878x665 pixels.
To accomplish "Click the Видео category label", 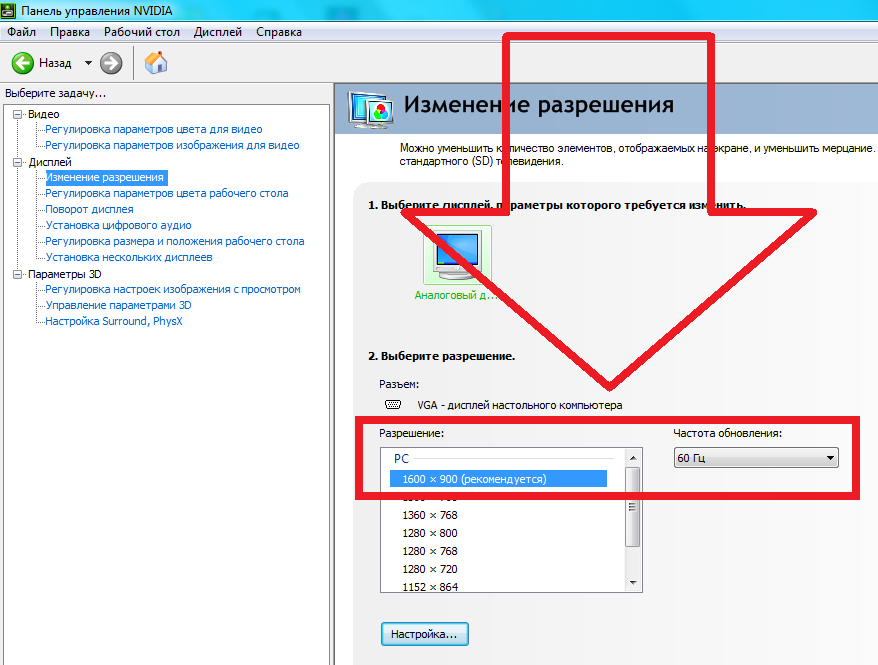I will click(x=44, y=114).
